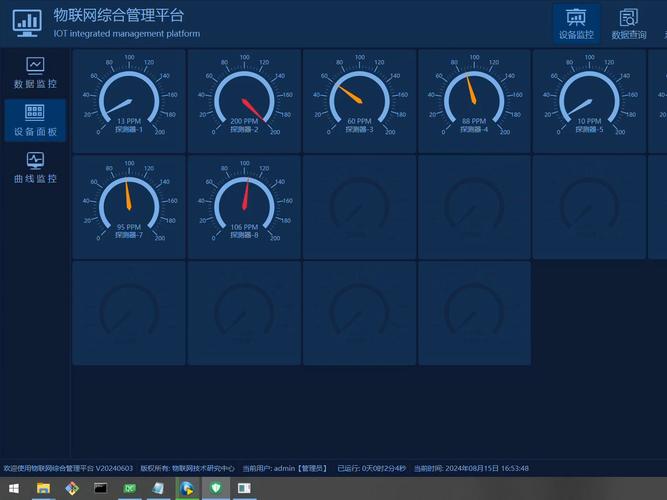The image size is (667, 500).
Task: Select the 探测器-1 gauge showing 13 PPM
Action: 128,100
